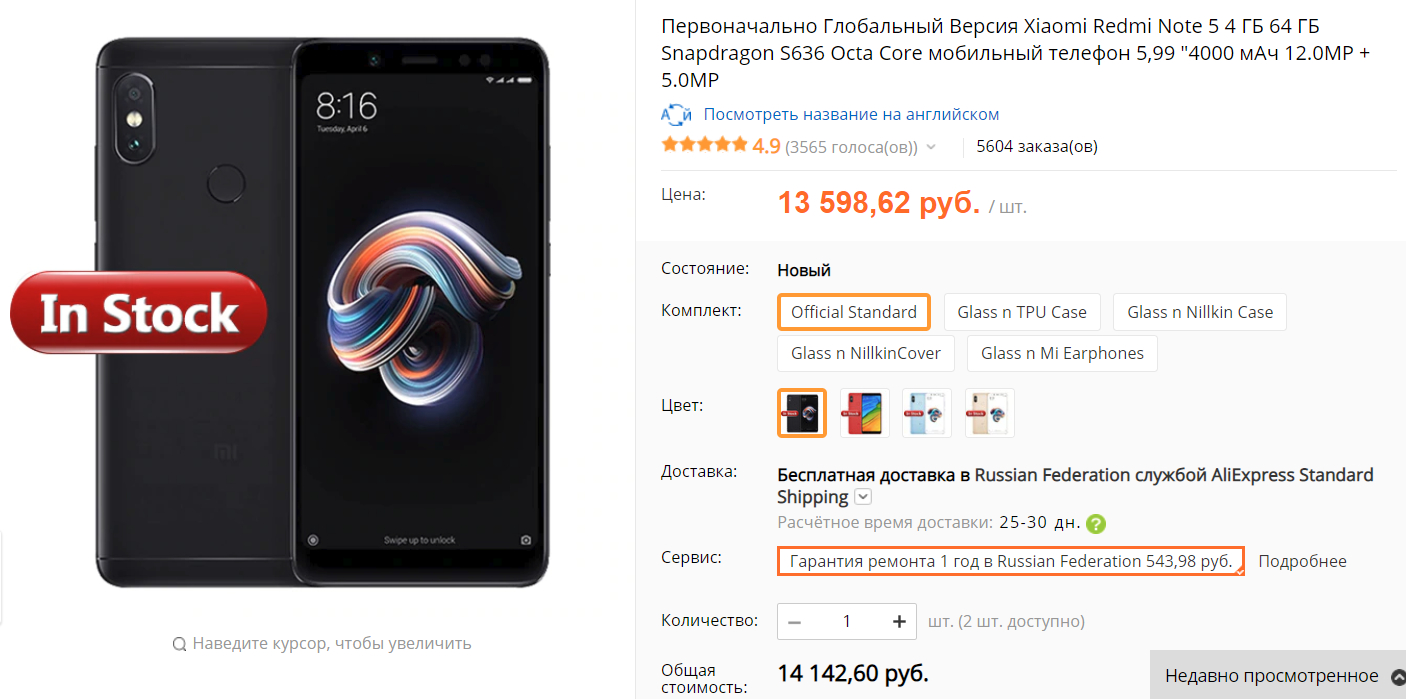This screenshot has width=1406, height=699.
Task: Click the quantity input field
Action: point(847,621)
